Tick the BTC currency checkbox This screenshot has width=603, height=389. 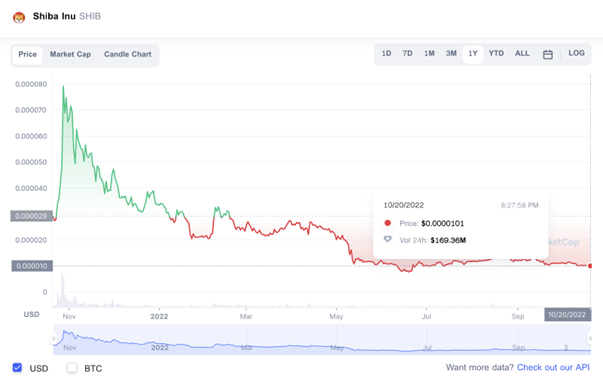[x=72, y=367]
